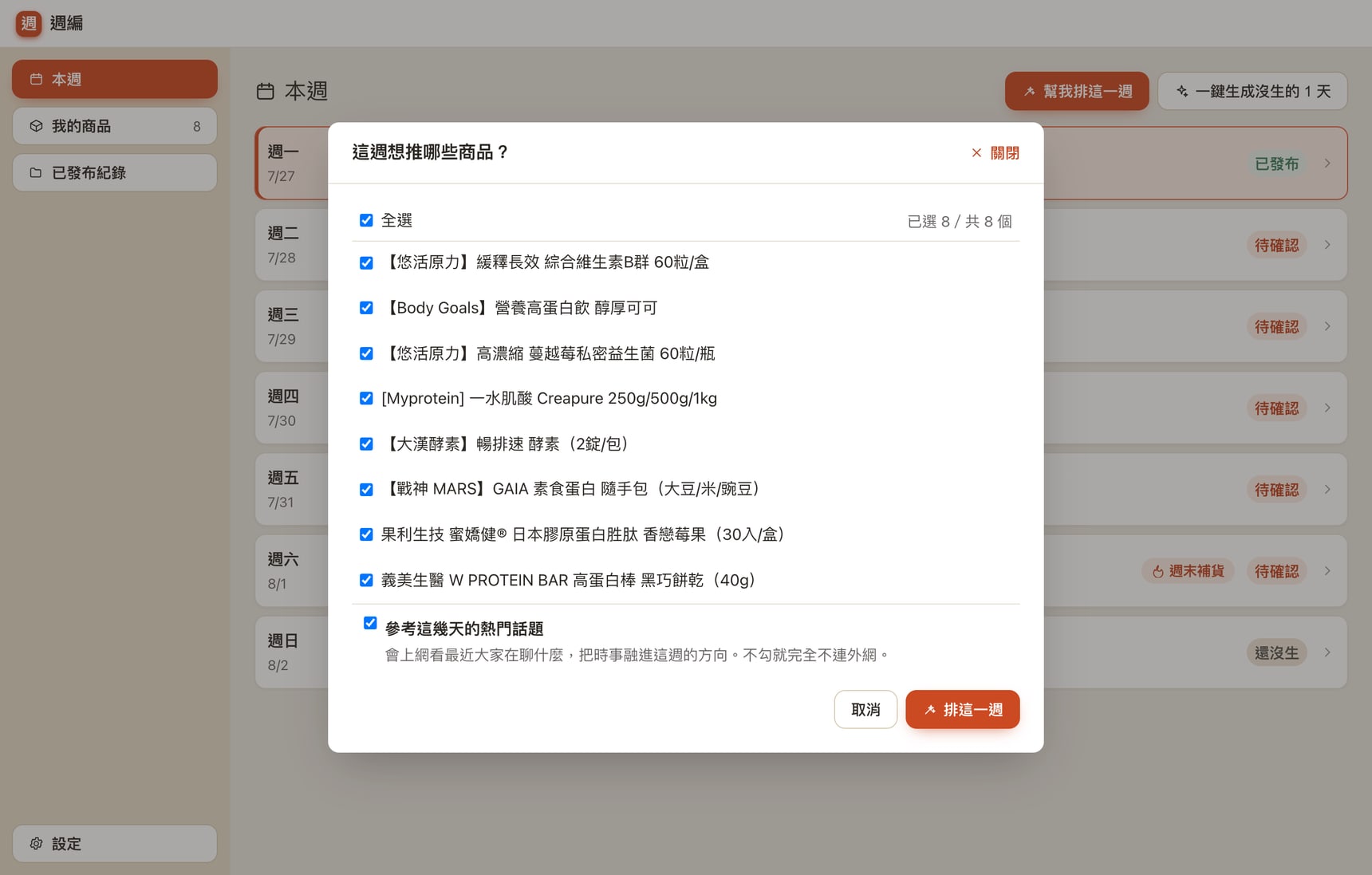The height and width of the screenshot is (875, 1372).
Task: Open 已發布紀錄 in the sidebar
Action: pos(115,172)
